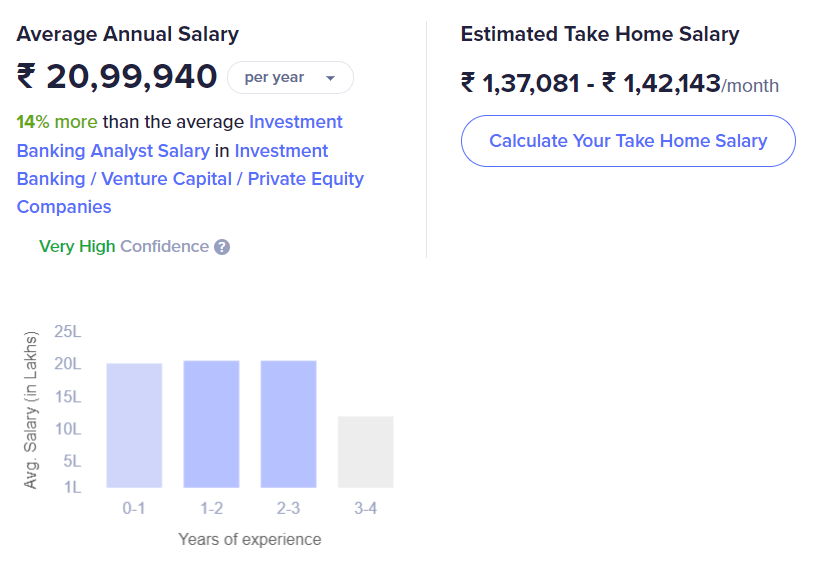815x561 pixels.
Task: Click the green '14% more' text
Action: click(x=57, y=122)
